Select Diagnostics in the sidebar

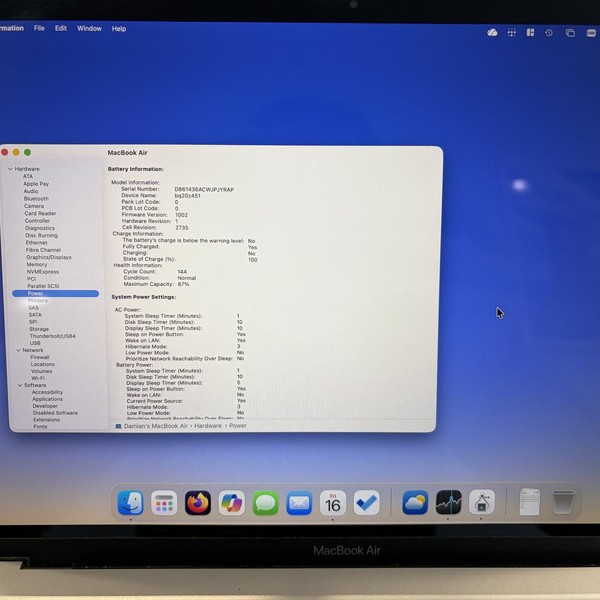[x=40, y=228]
